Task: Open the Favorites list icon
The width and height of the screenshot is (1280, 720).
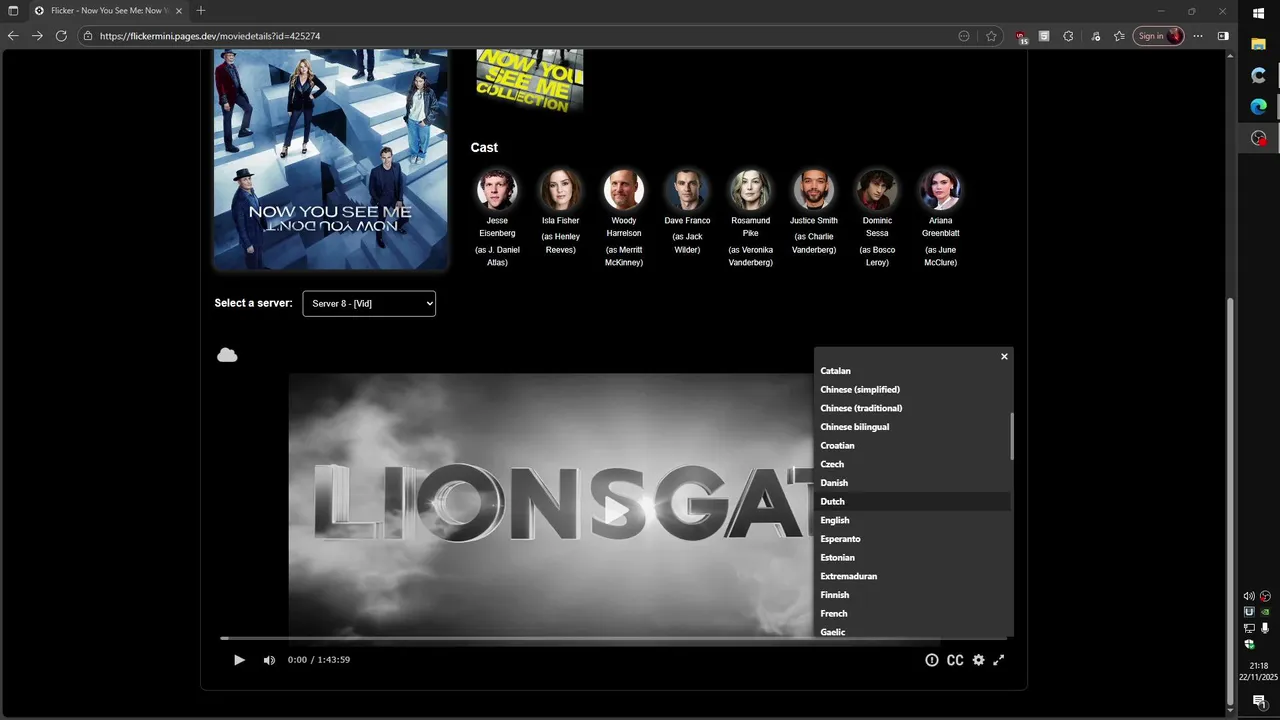Action: click(x=1119, y=36)
